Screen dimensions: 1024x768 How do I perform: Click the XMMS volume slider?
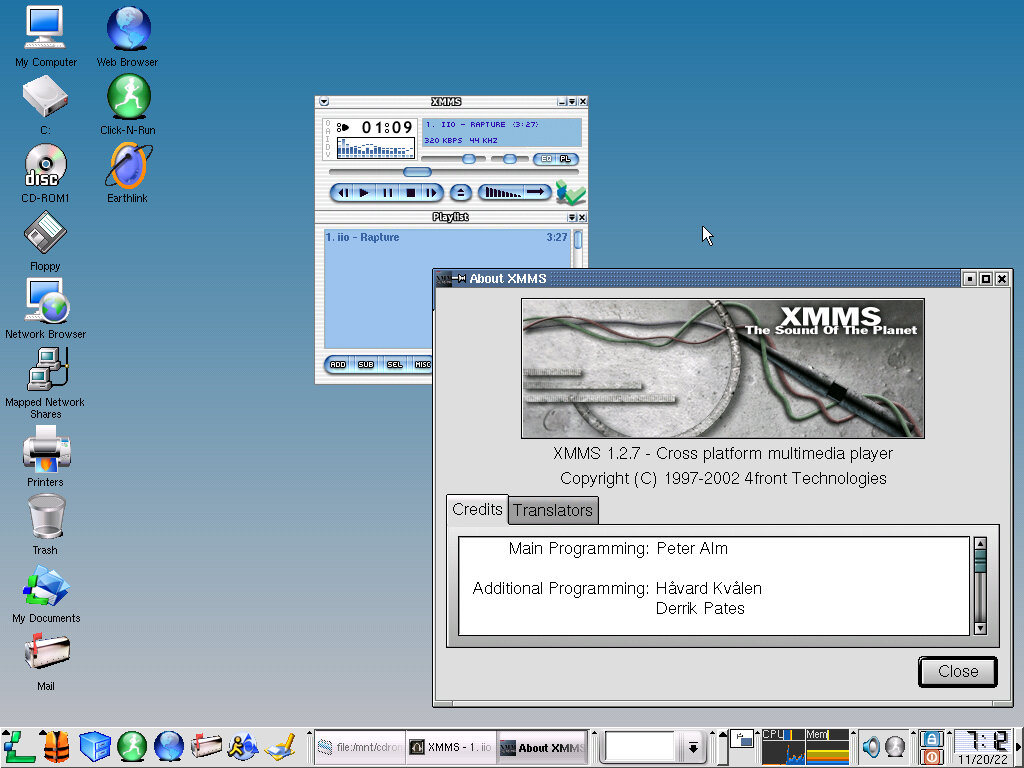468,159
